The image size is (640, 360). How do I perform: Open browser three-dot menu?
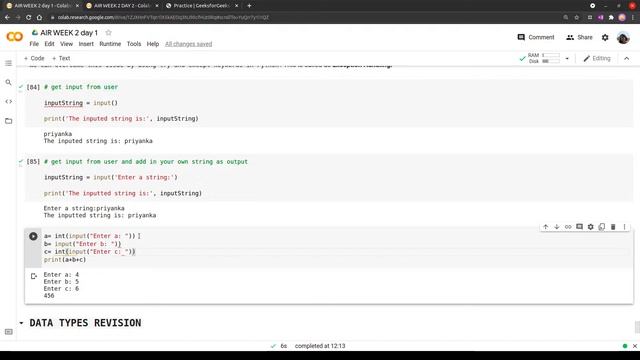tap(633, 18)
